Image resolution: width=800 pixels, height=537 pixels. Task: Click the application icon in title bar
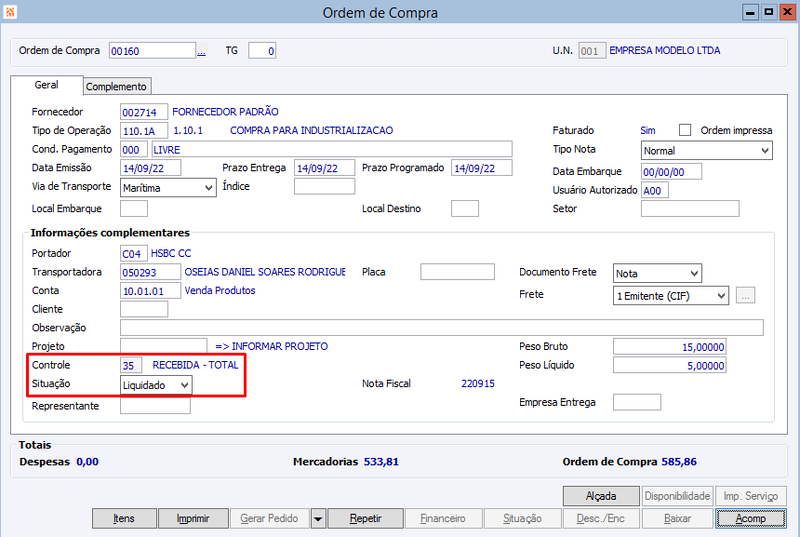10,12
